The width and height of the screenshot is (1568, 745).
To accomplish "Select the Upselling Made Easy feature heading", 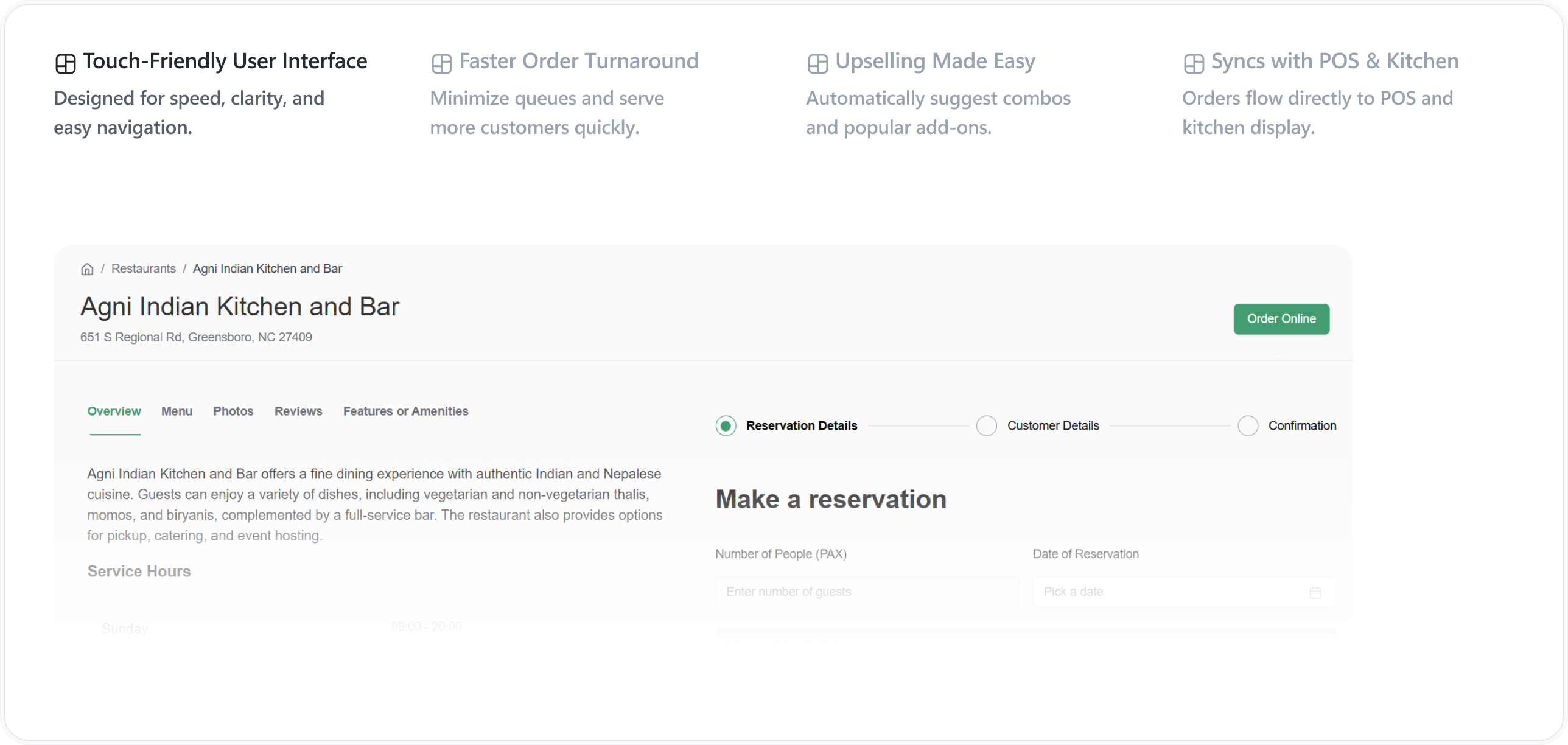I will [x=934, y=61].
